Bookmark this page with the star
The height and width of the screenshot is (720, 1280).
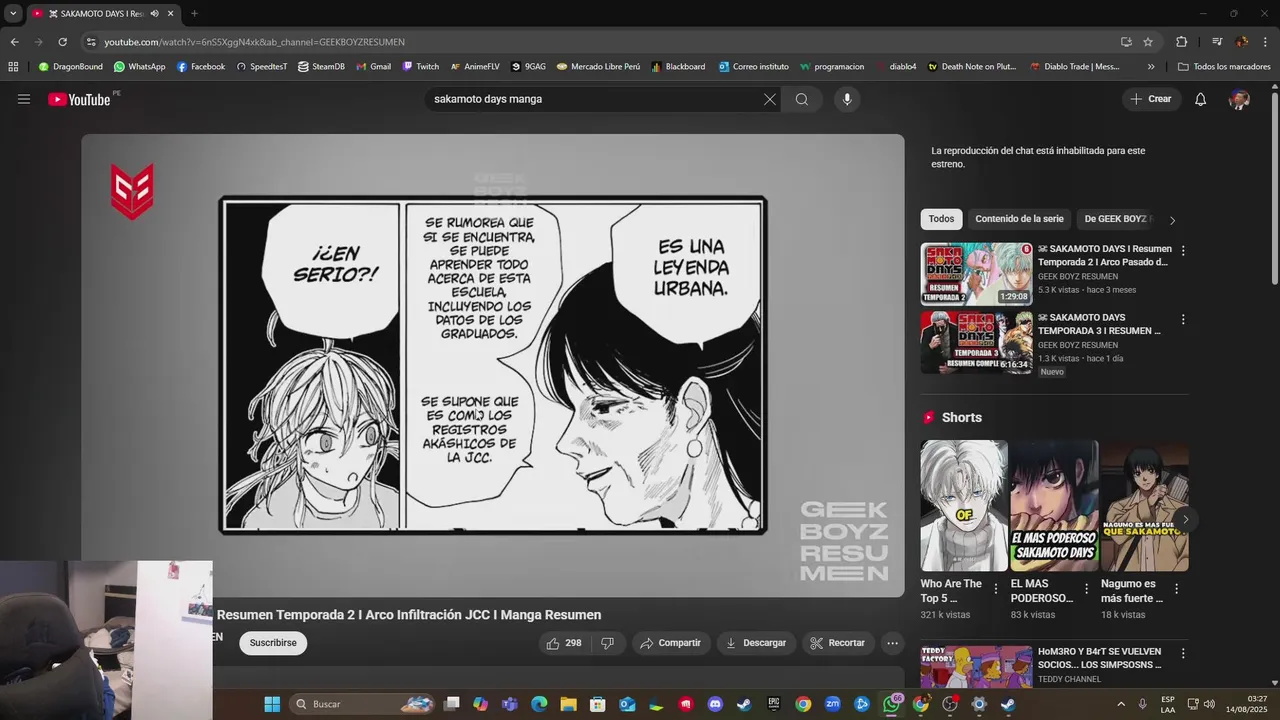pos(1148,42)
